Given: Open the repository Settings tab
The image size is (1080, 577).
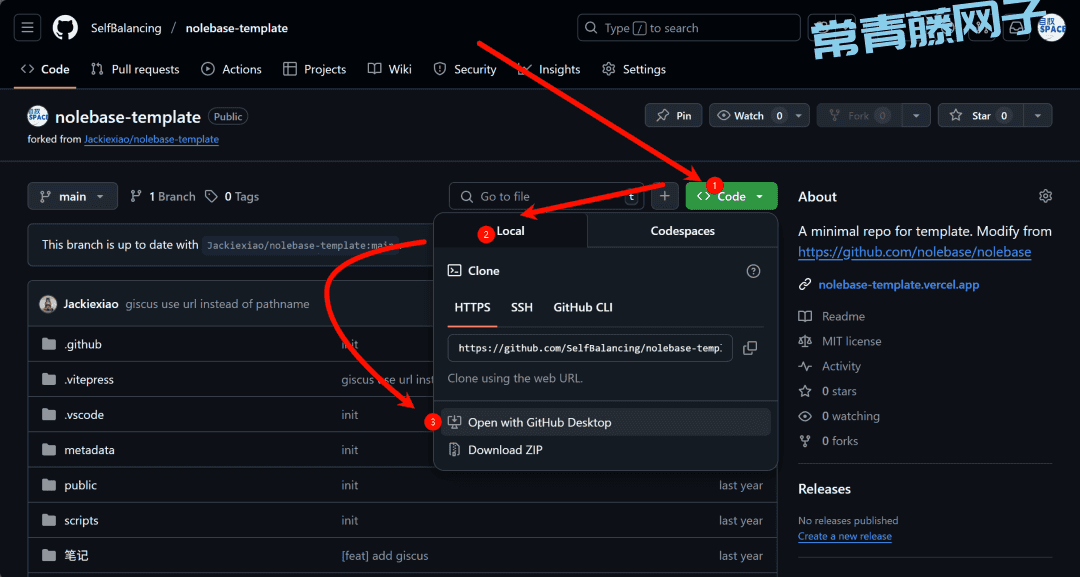Looking at the screenshot, I should pyautogui.click(x=634, y=69).
